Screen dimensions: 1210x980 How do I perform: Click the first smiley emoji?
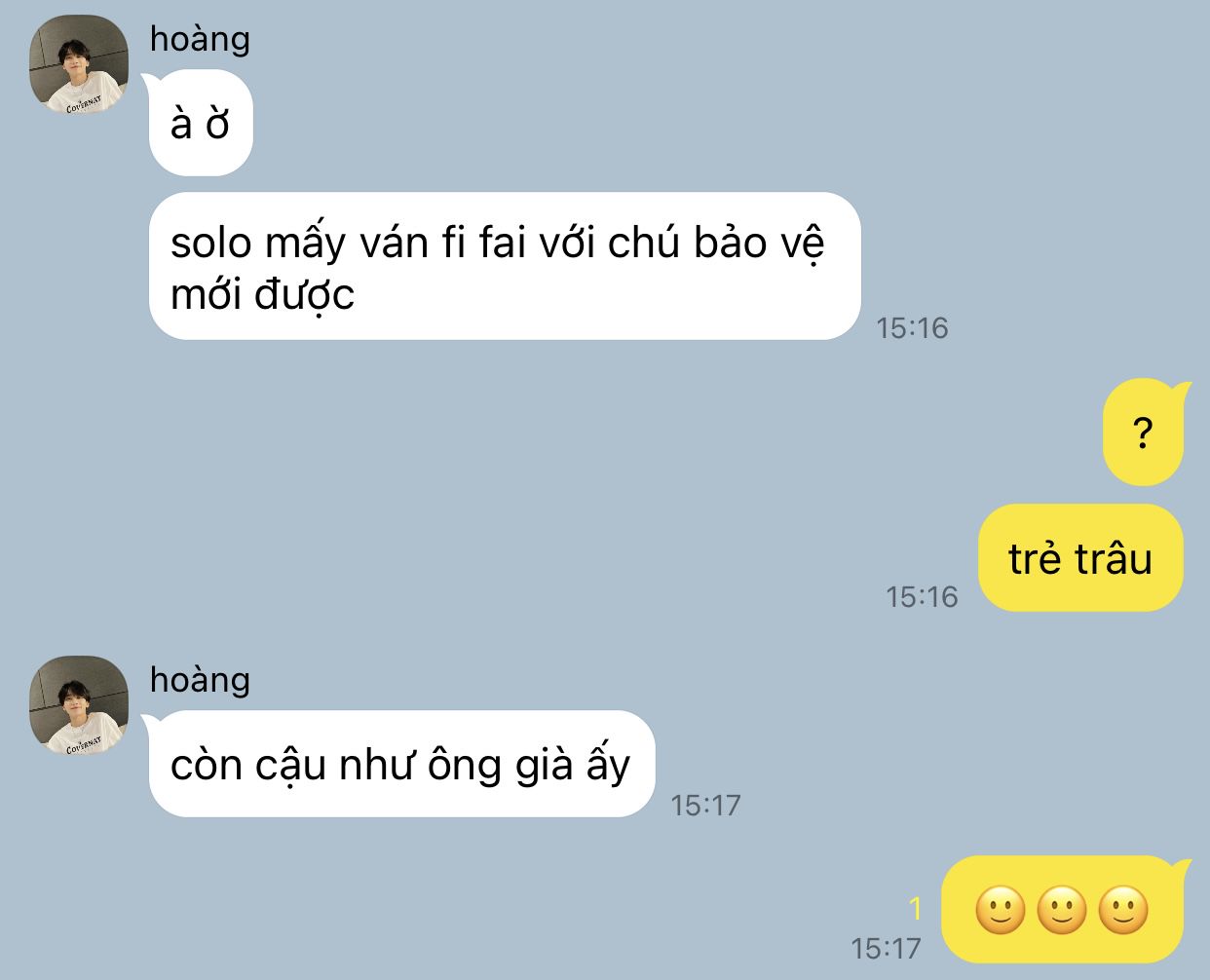(1001, 910)
